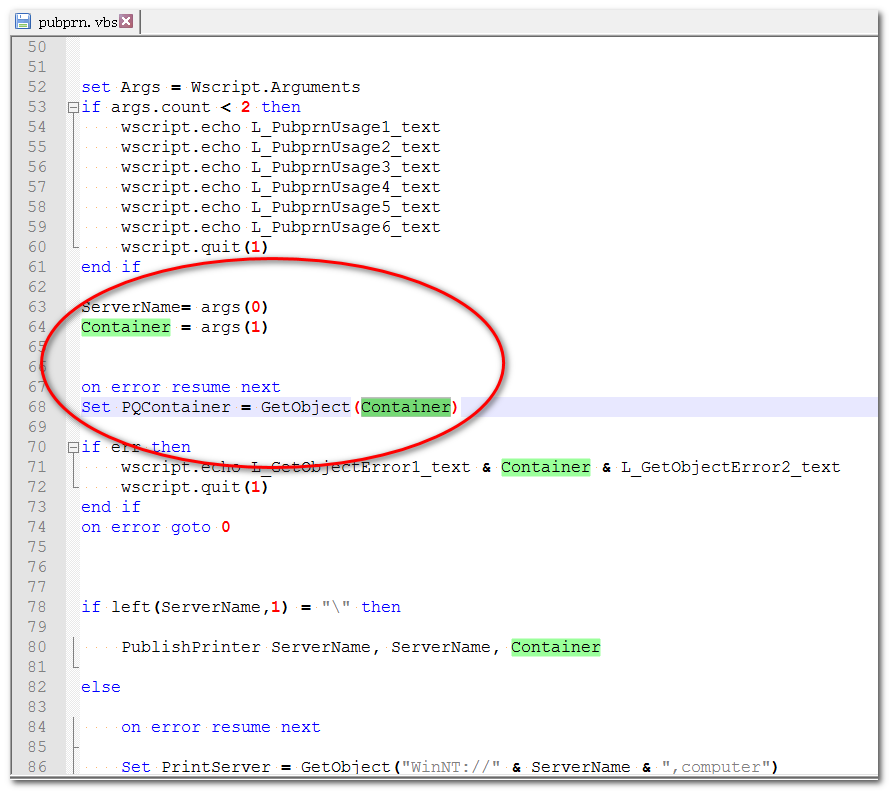Click the ",computer" string on line 86

pos(716,767)
